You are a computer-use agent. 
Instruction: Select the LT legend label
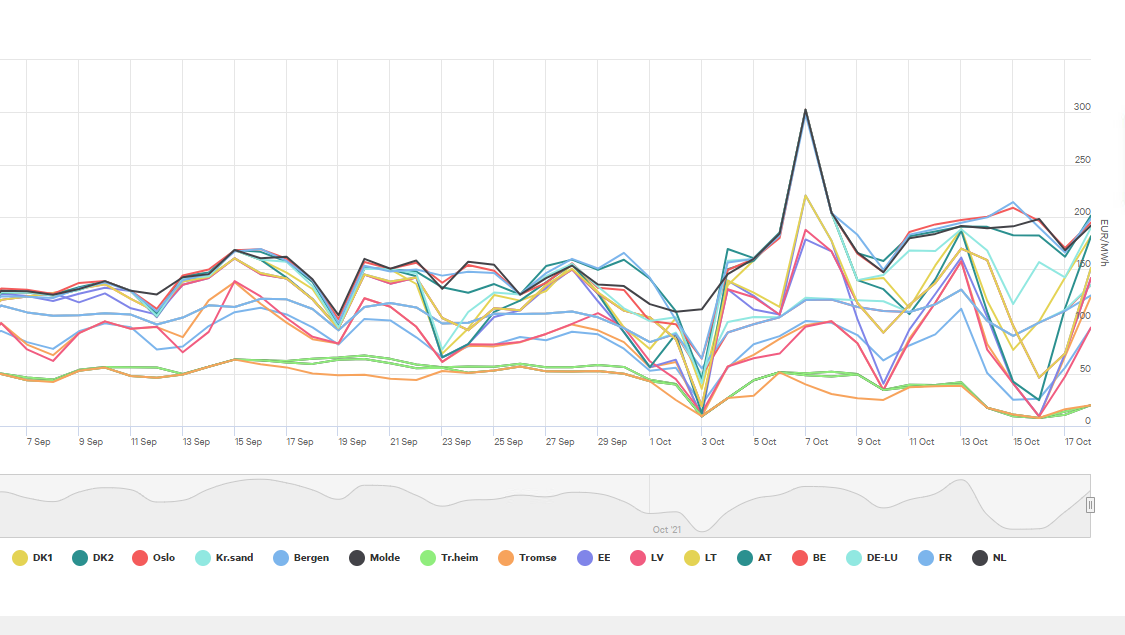click(709, 557)
